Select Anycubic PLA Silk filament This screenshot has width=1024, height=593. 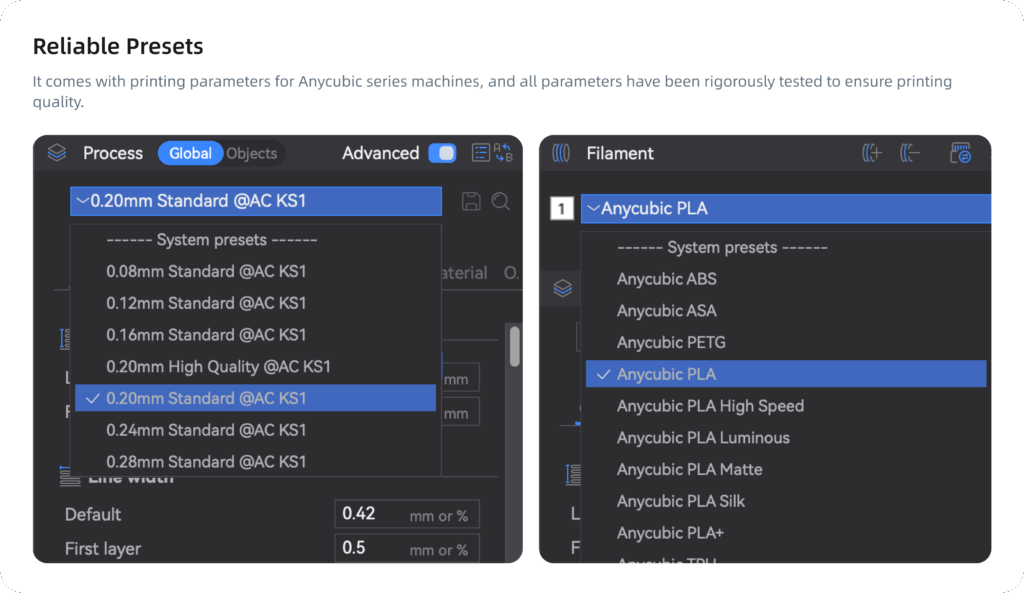683,501
